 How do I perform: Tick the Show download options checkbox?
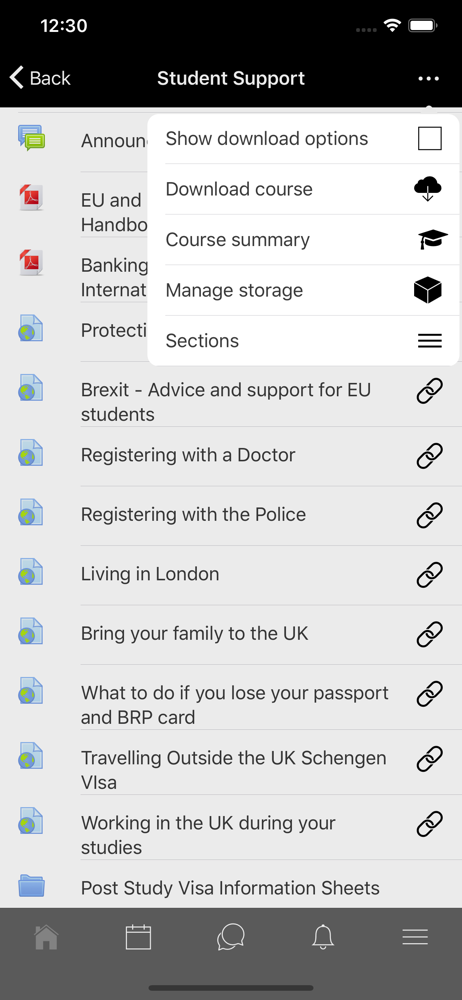429,138
